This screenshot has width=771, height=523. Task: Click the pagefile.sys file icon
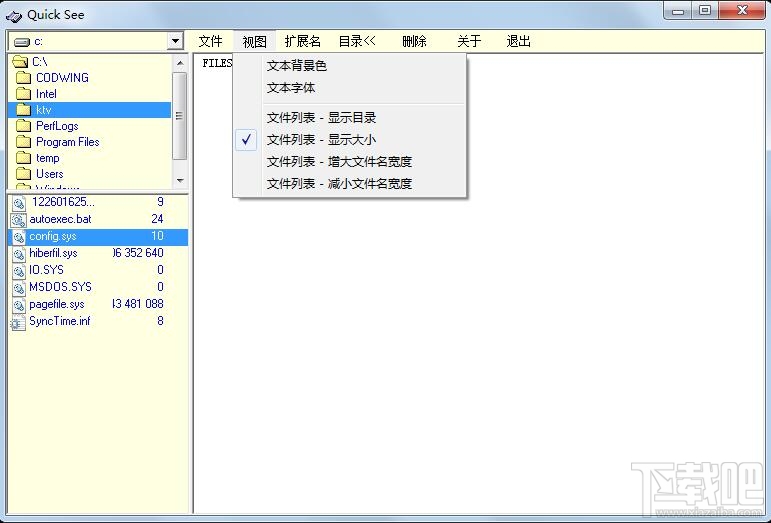(19, 305)
